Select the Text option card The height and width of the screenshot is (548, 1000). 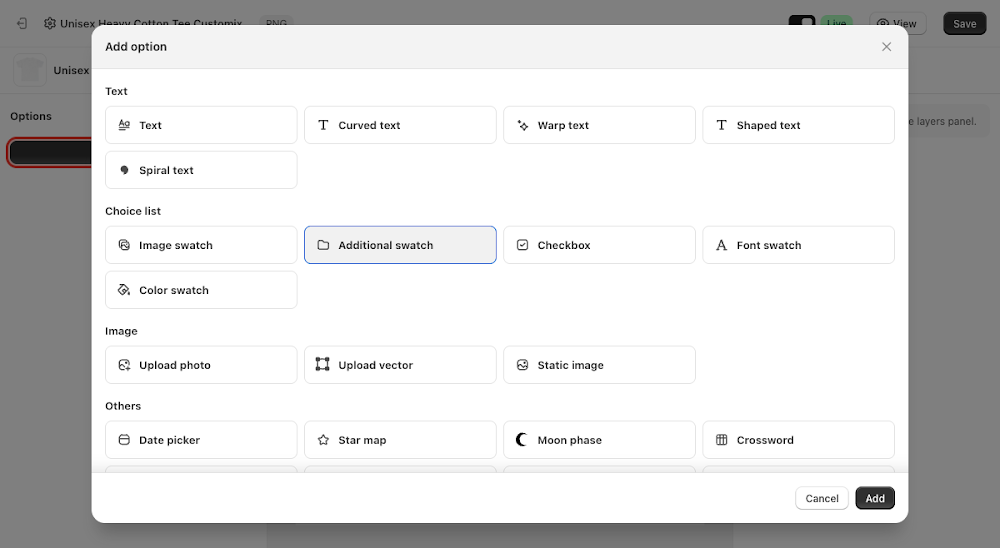point(201,125)
